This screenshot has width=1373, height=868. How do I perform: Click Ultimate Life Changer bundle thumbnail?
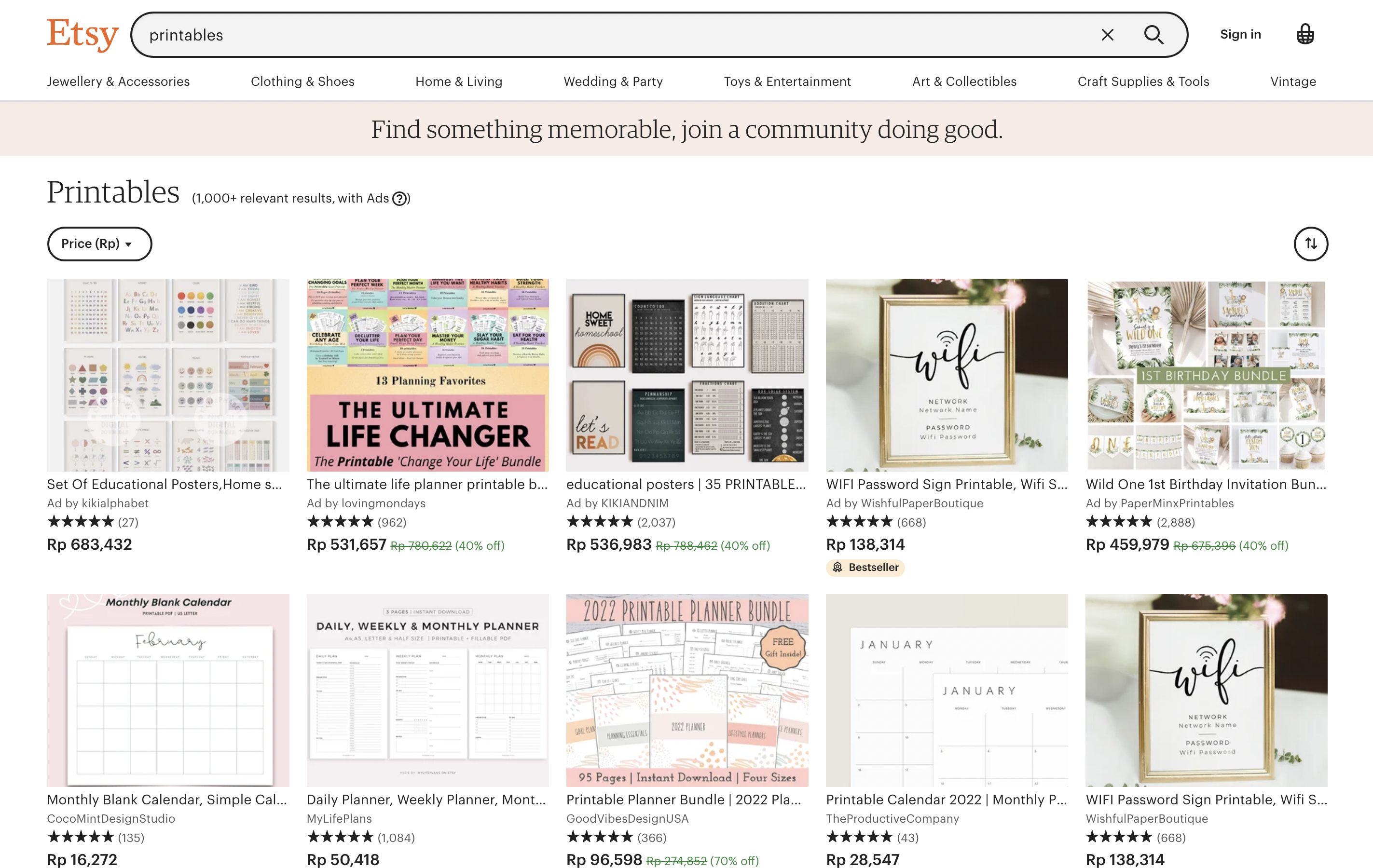427,374
